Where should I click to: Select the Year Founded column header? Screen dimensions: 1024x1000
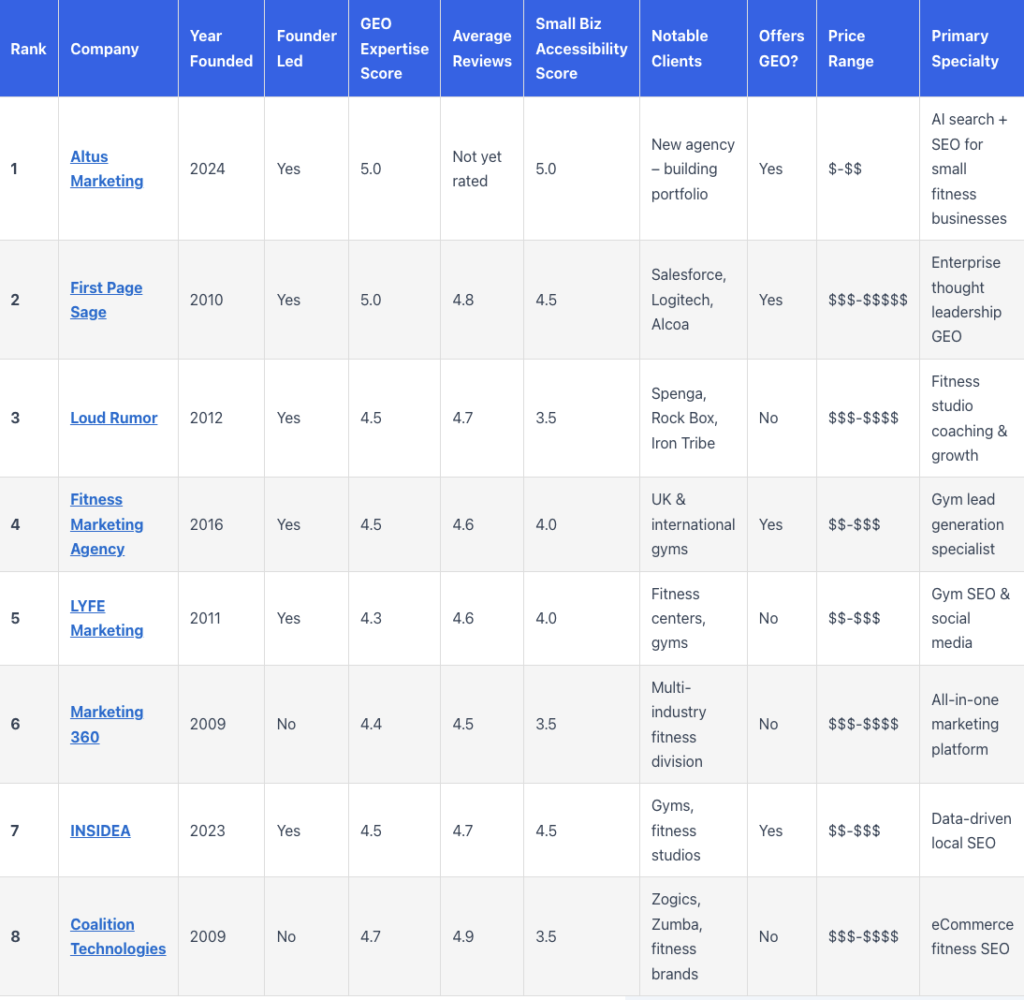coord(221,49)
